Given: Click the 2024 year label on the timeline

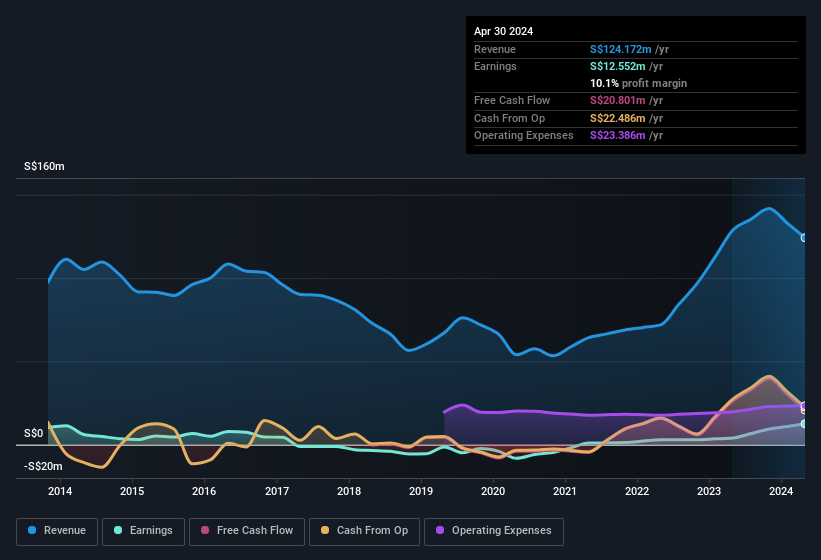Looking at the screenshot, I should [x=782, y=491].
